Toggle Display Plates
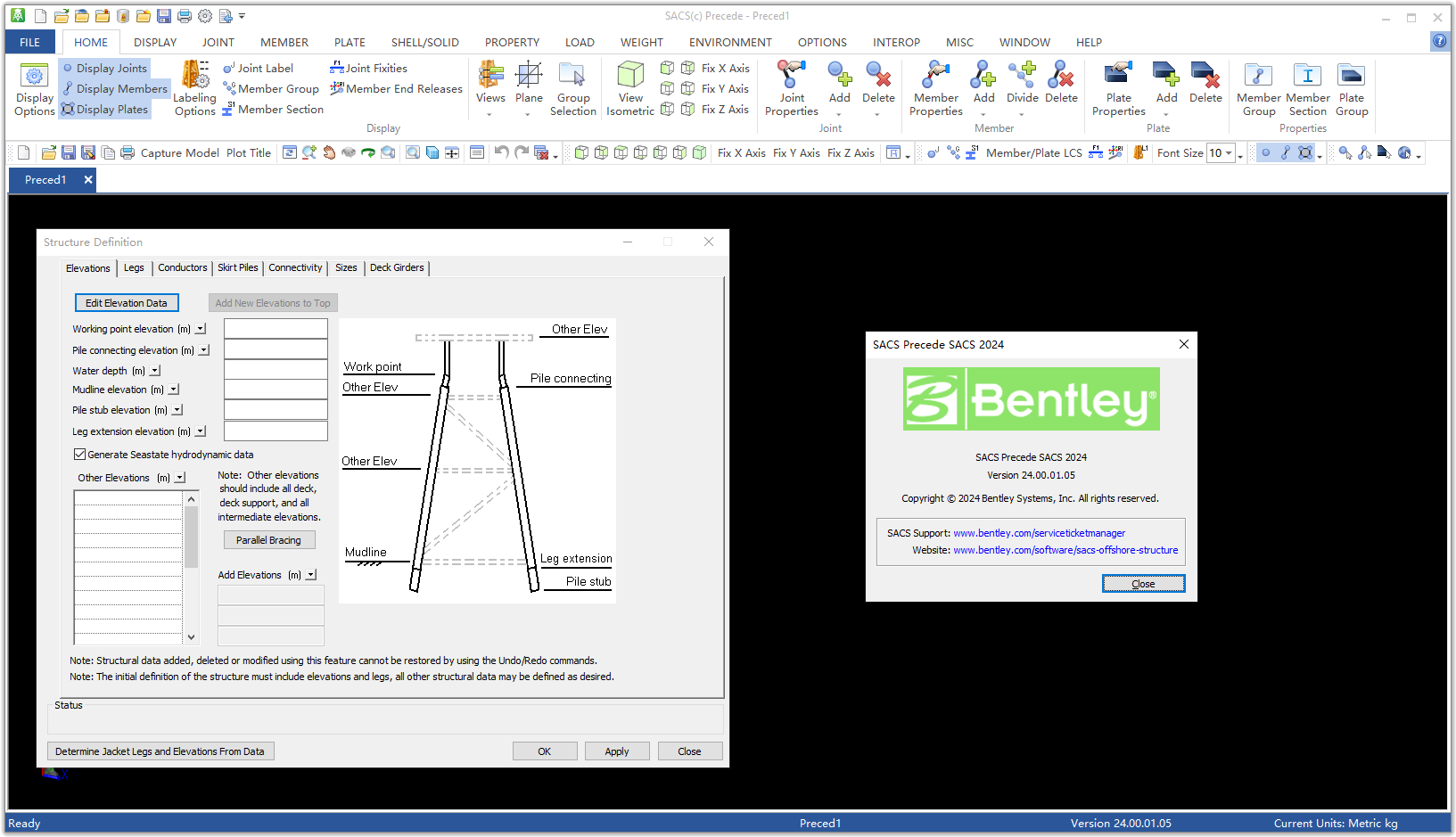 [104, 109]
